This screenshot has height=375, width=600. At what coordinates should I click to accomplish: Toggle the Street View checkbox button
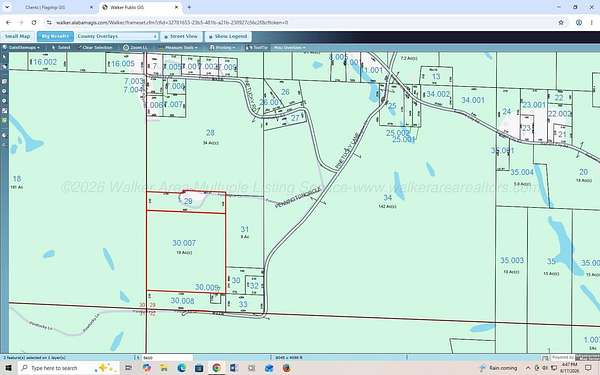coord(181,36)
